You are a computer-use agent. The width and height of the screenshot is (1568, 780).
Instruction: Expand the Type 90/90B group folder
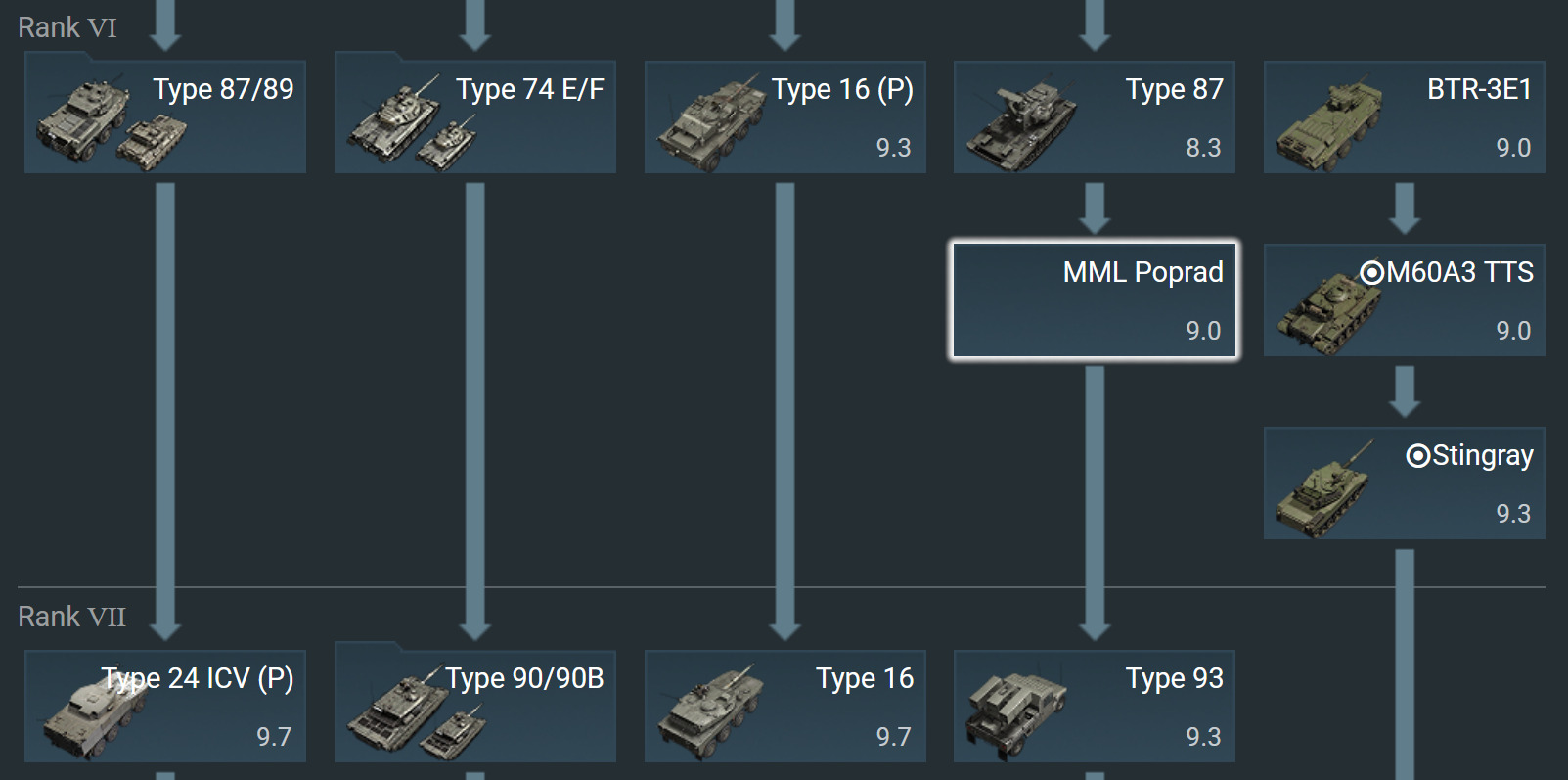[475, 706]
